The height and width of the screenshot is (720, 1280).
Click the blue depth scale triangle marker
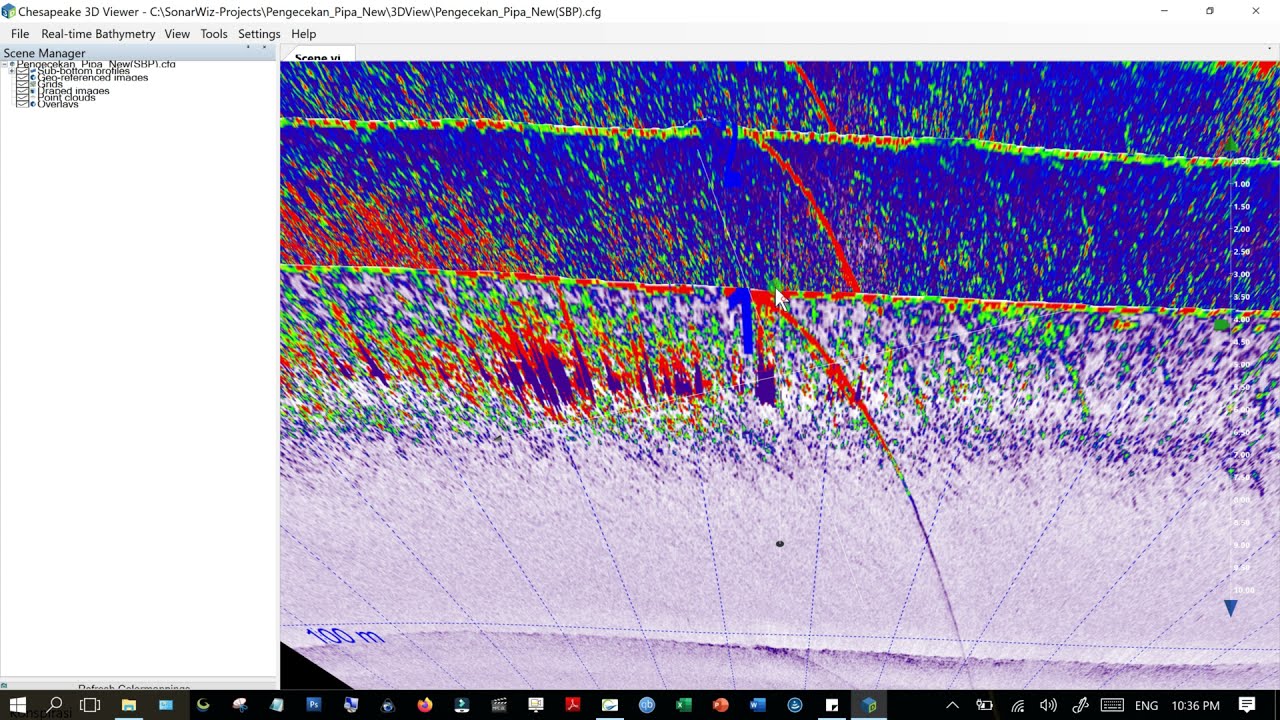coord(1230,608)
